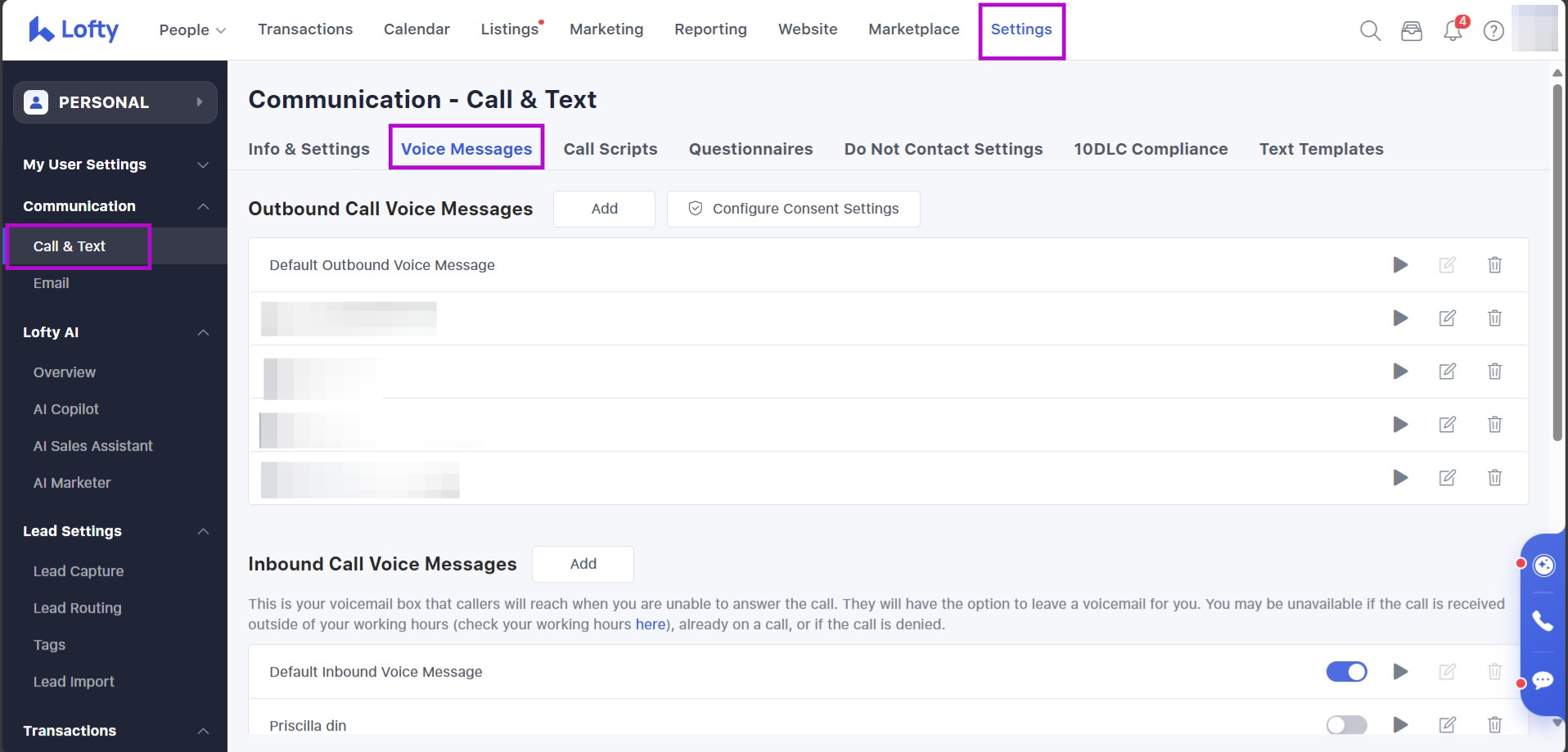The image size is (1568, 752).
Task: Open the floating chat bubble icon
Action: tap(1543, 681)
